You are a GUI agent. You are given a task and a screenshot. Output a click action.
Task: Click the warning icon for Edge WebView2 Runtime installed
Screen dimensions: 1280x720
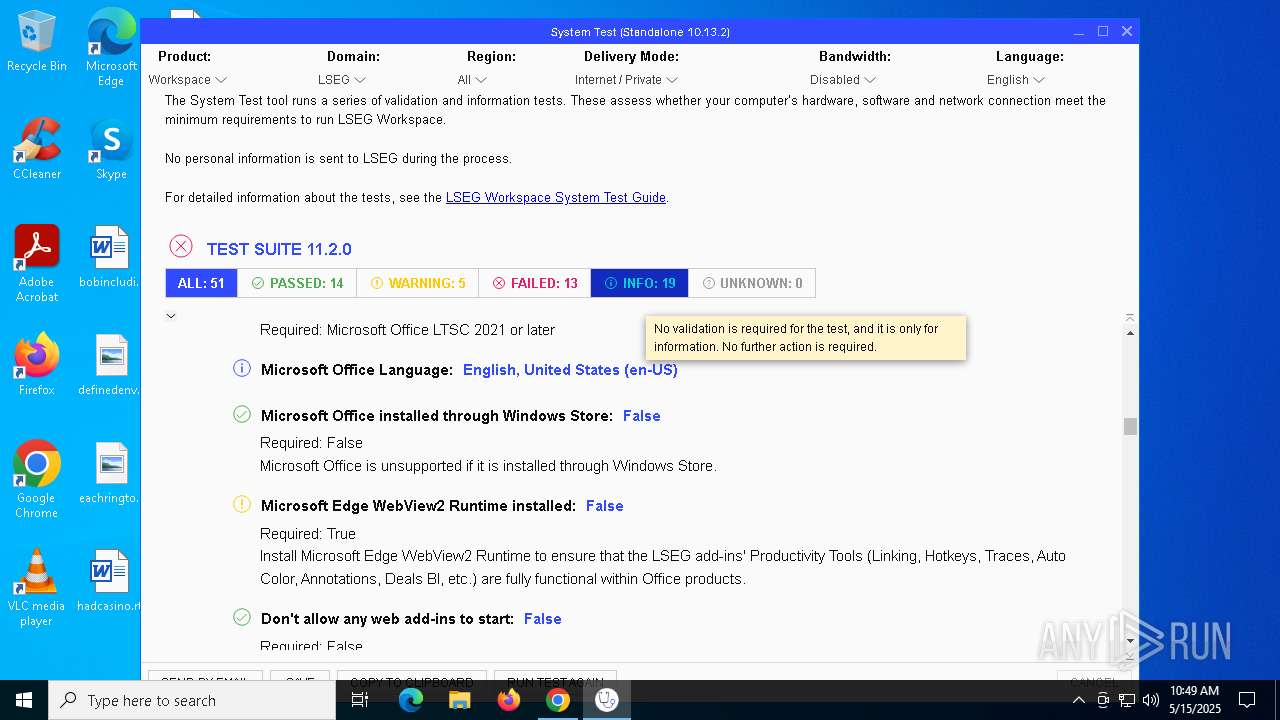click(x=242, y=504)
